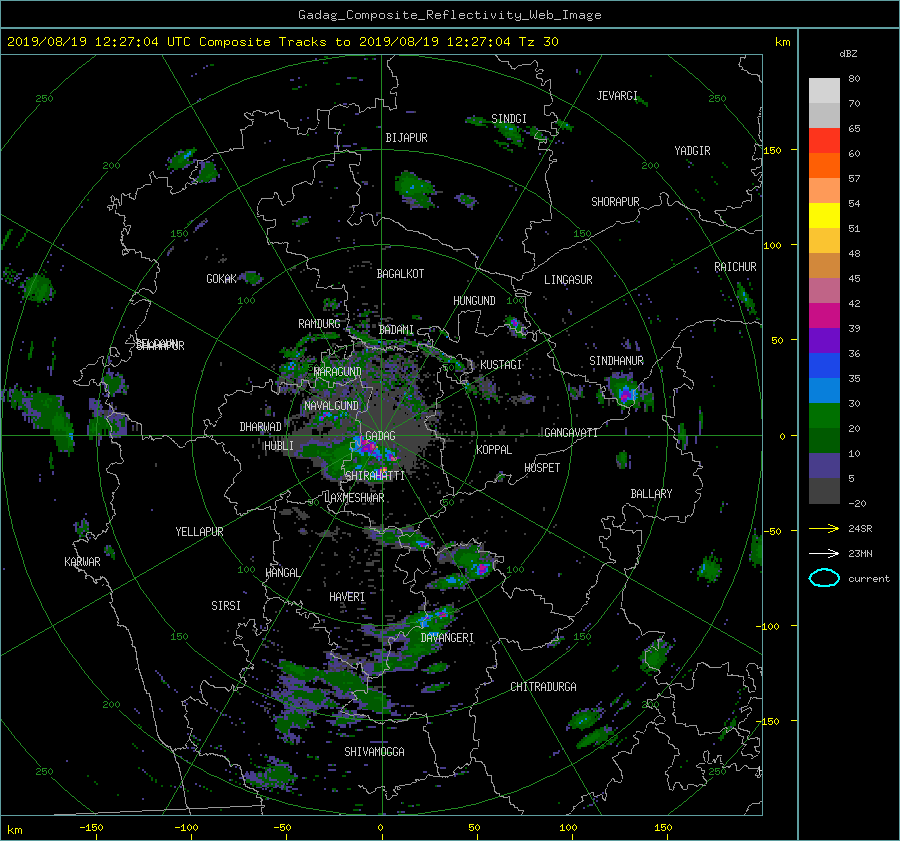Click the '-20' value on the dBZ scale

pos(857,503)
